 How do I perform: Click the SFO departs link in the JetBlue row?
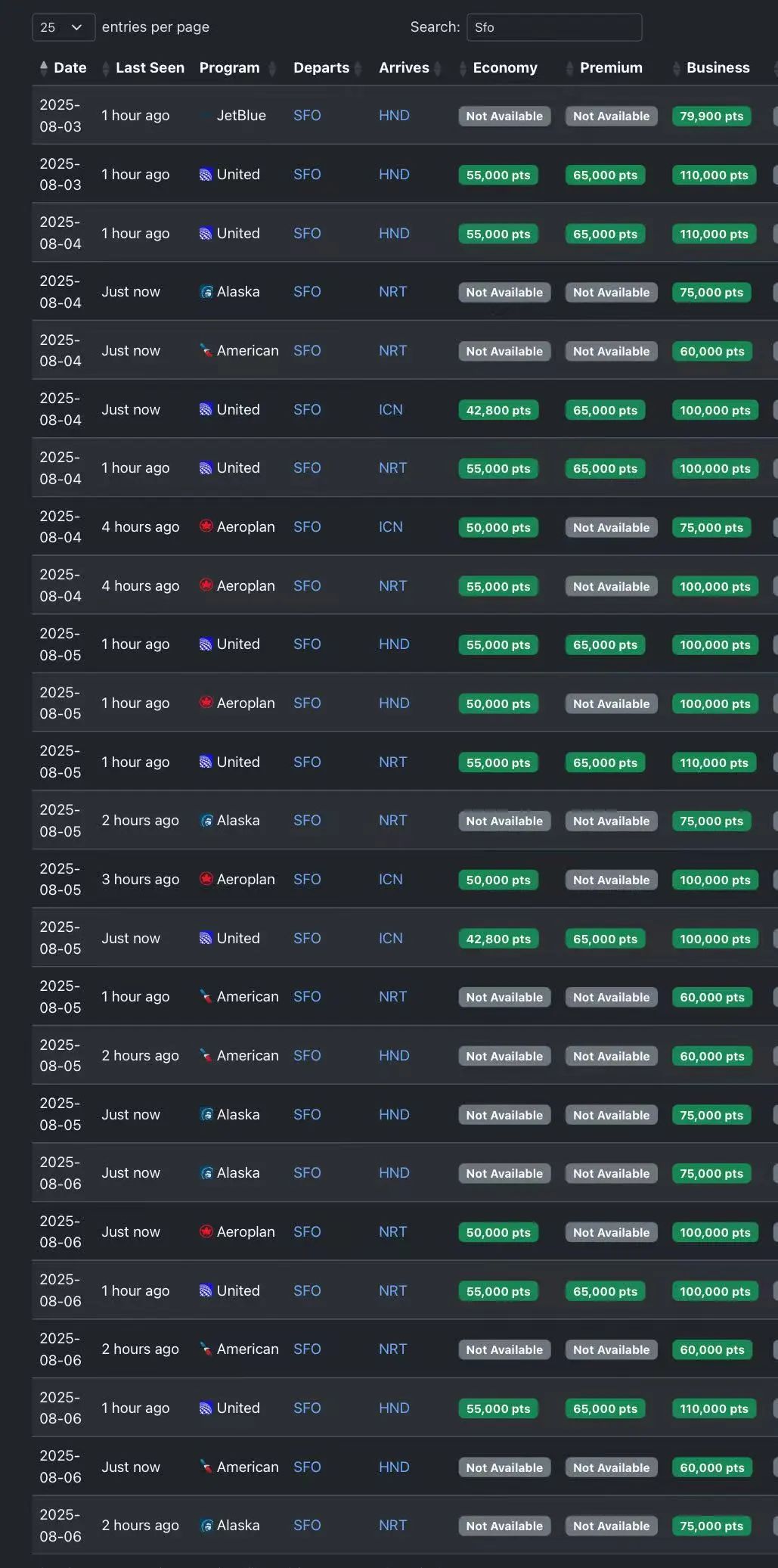pyautogui.click(x=307, y=115)
